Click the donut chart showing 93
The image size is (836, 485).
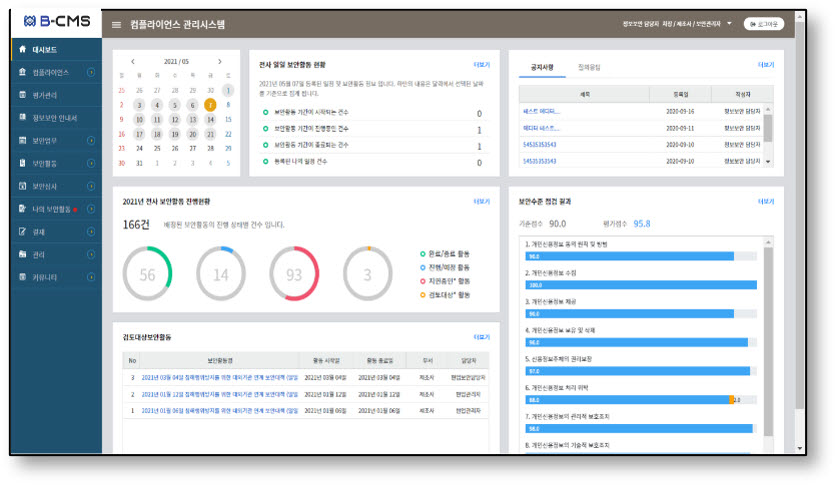tap(294, 273)
